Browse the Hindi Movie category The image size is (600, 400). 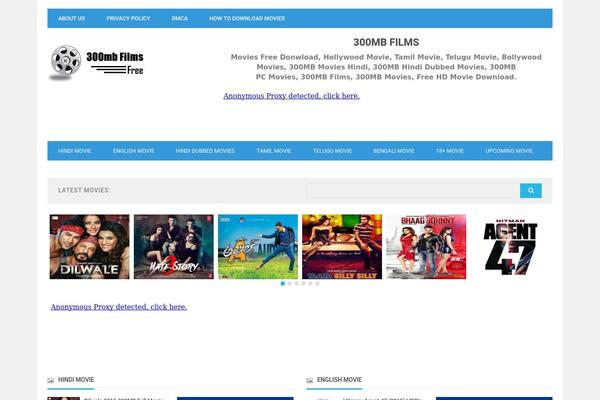tap(75, 151)
